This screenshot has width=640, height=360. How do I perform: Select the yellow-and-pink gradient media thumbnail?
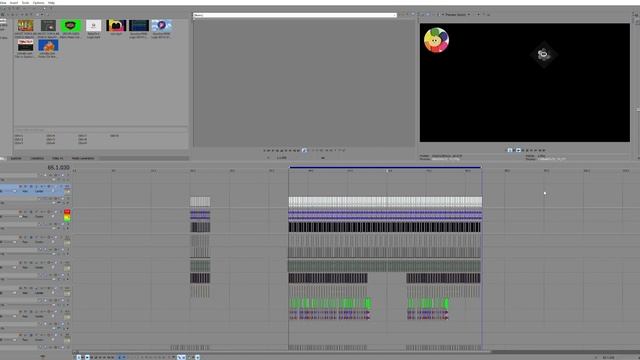116,26
